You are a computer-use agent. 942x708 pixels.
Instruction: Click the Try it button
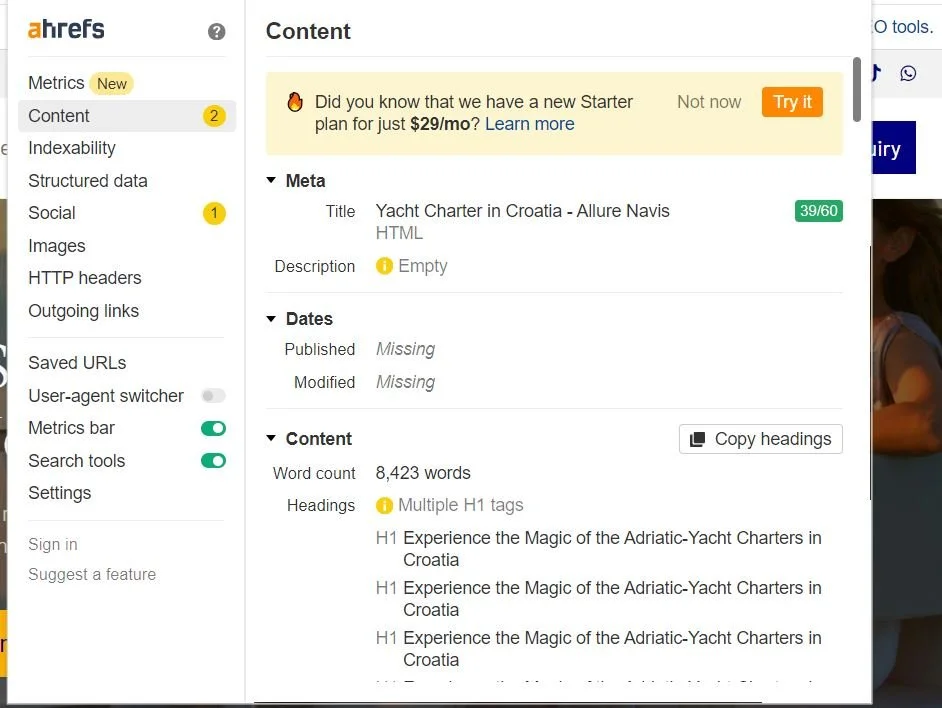(792, 102)
